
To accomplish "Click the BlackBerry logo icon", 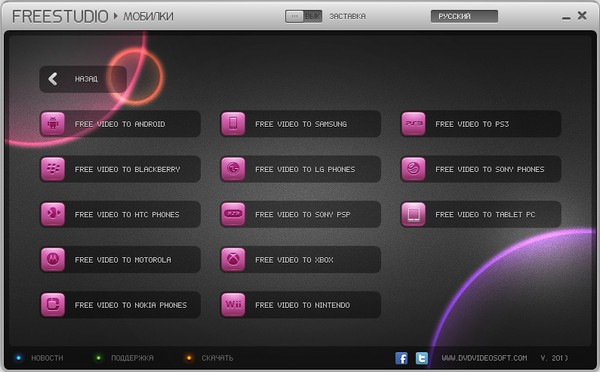I will [x=53, y=169].
